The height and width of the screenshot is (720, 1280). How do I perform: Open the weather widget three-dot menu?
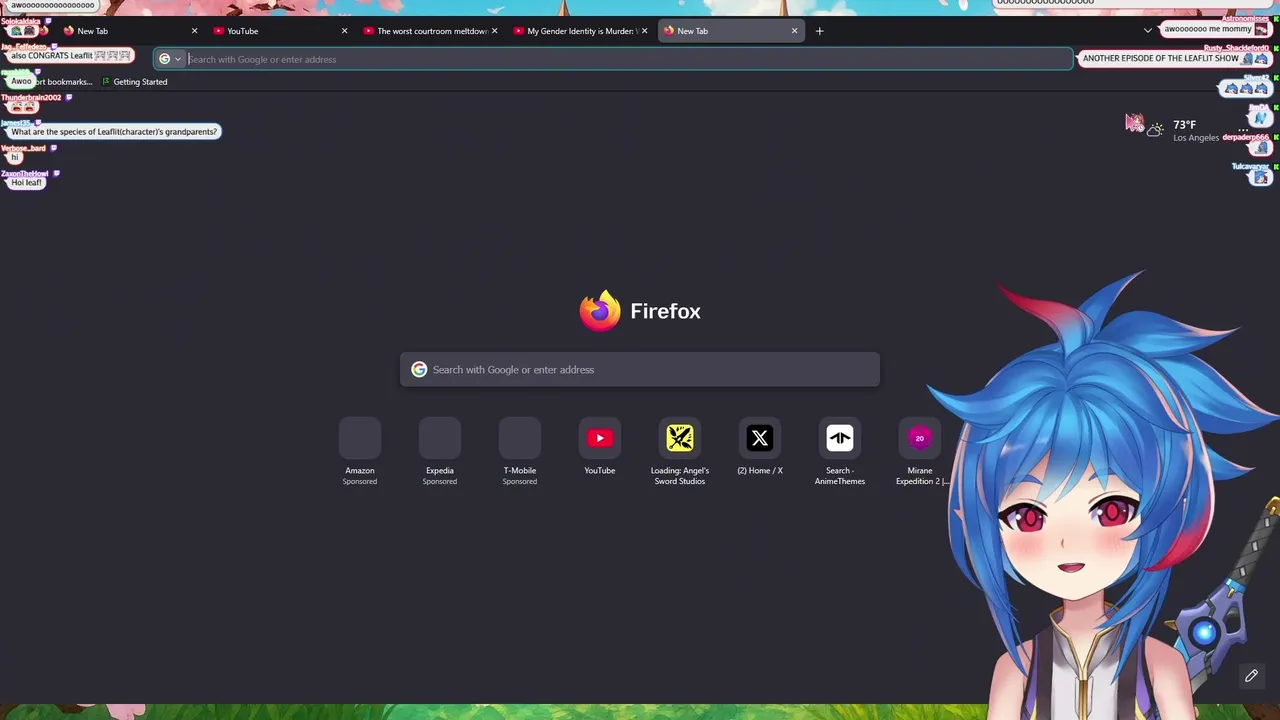pos(1244,129)
